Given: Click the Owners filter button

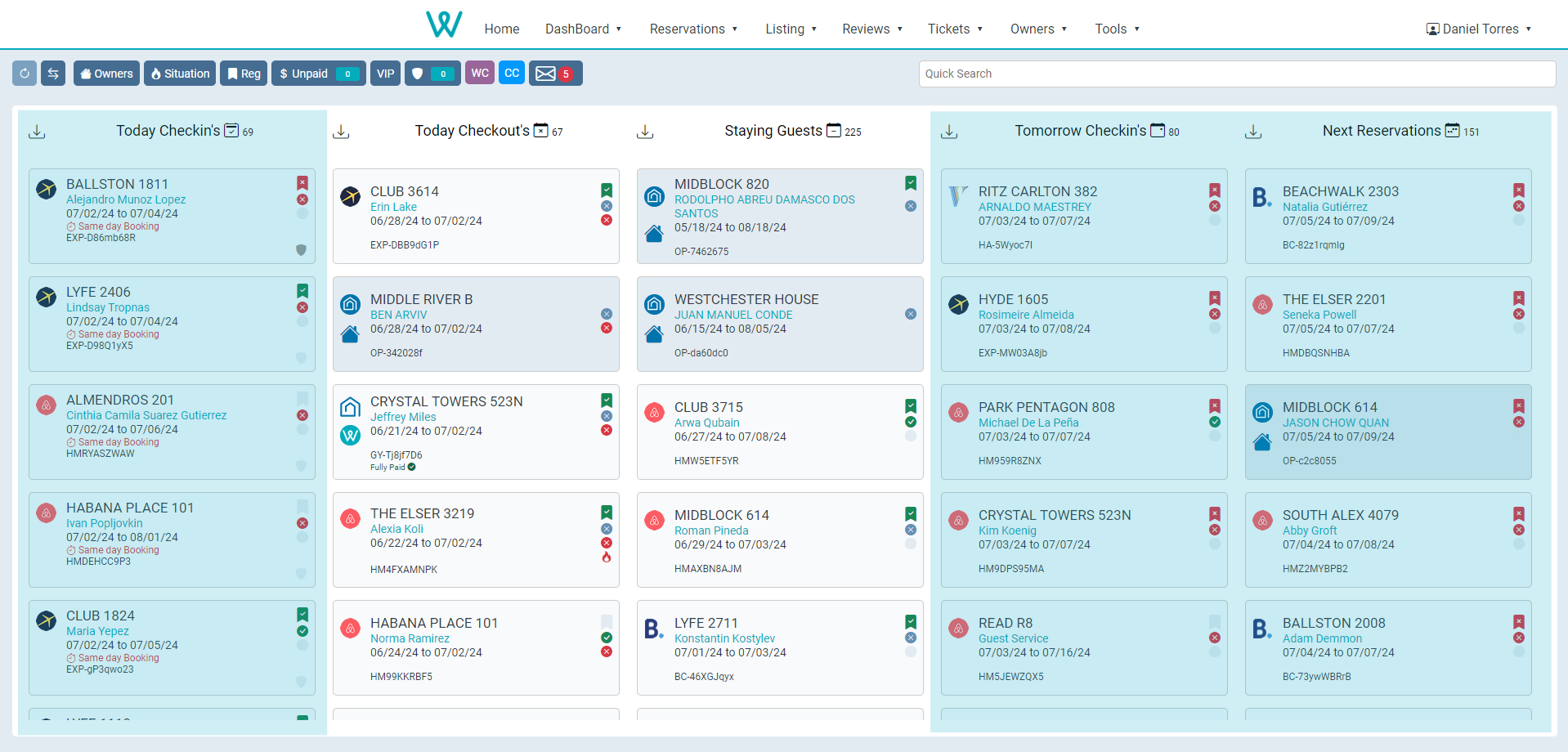Looking at the screenshot, I should click(x=106, y=74).
